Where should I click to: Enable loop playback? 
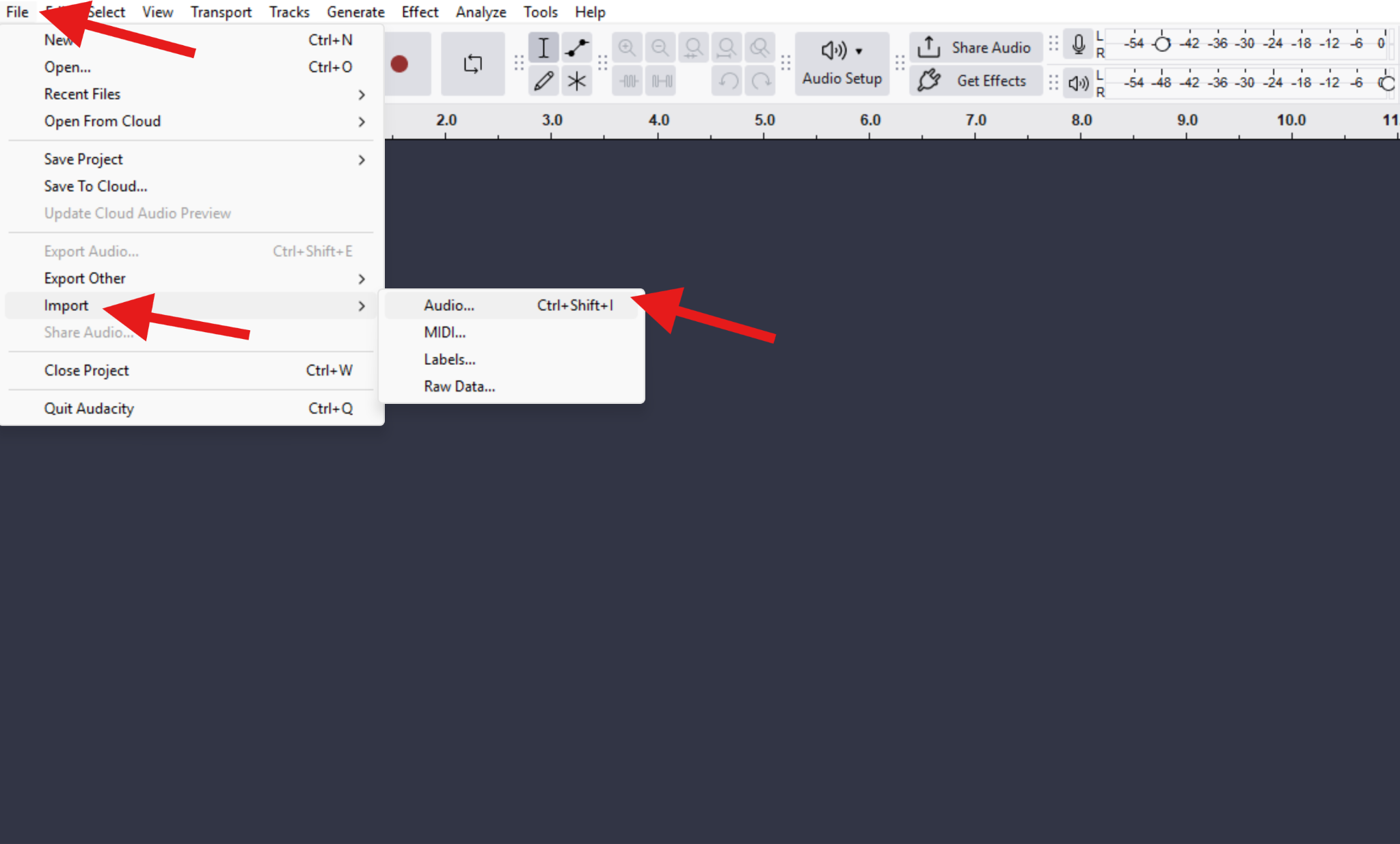473,63
